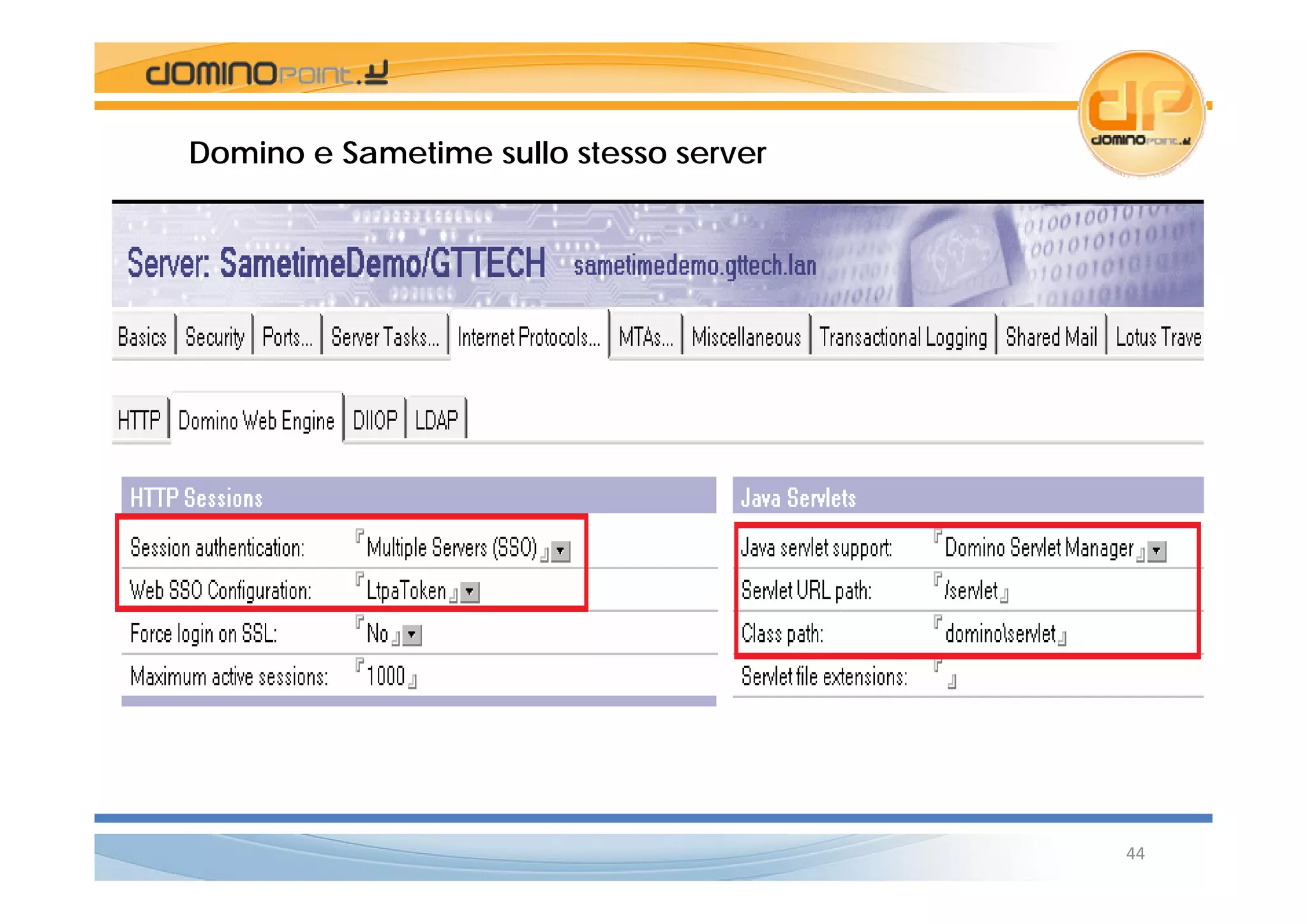
Task: Click the Force login on SSL label
Action: [203, 634]
